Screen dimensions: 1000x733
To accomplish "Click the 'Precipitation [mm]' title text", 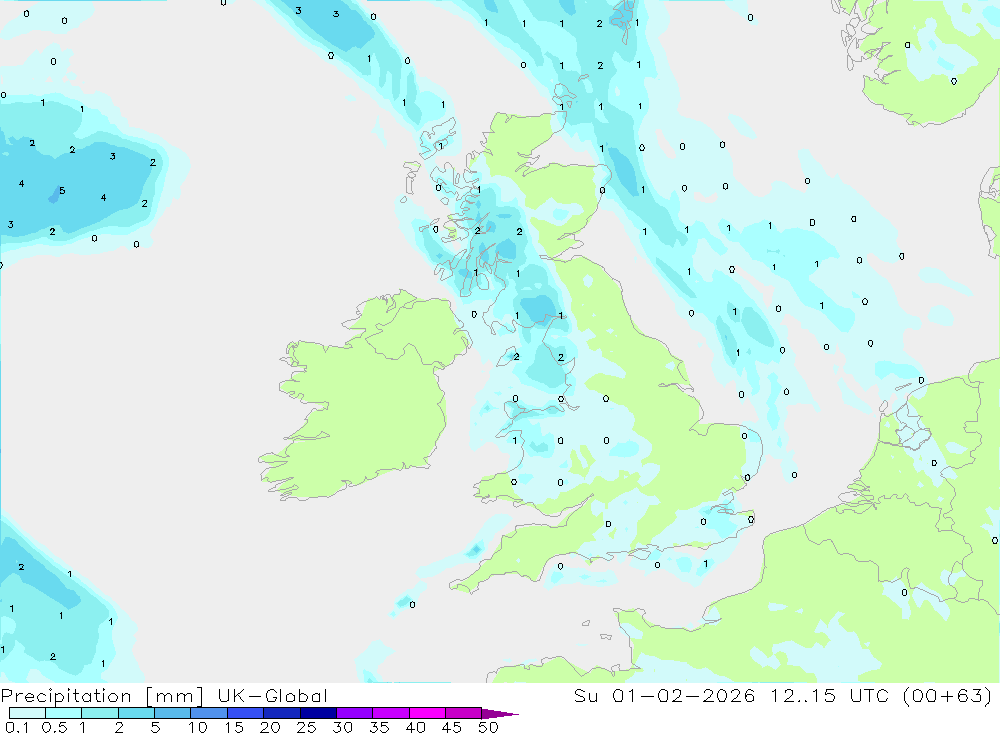I will coord(102,696).
